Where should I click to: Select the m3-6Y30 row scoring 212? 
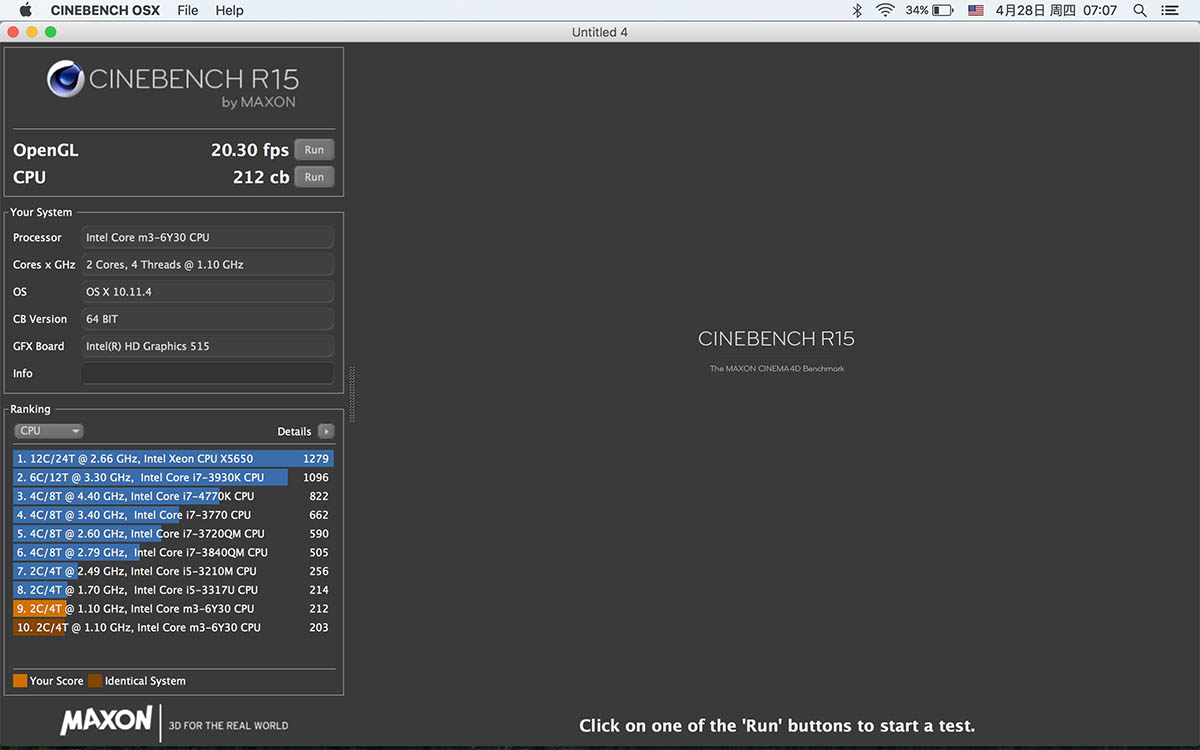coord(174,608)
